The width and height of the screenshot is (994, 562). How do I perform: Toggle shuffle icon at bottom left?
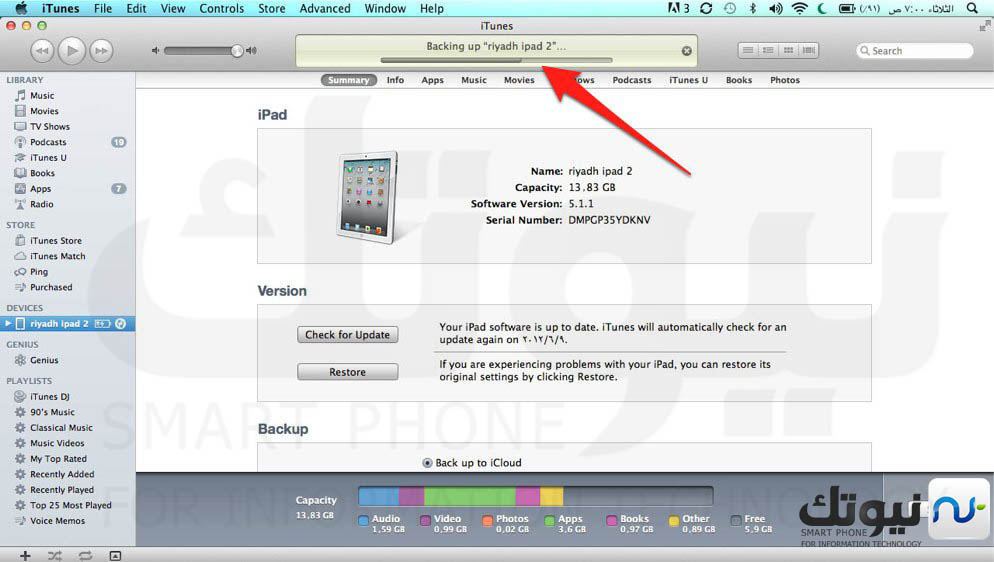[x=55, y=555]
